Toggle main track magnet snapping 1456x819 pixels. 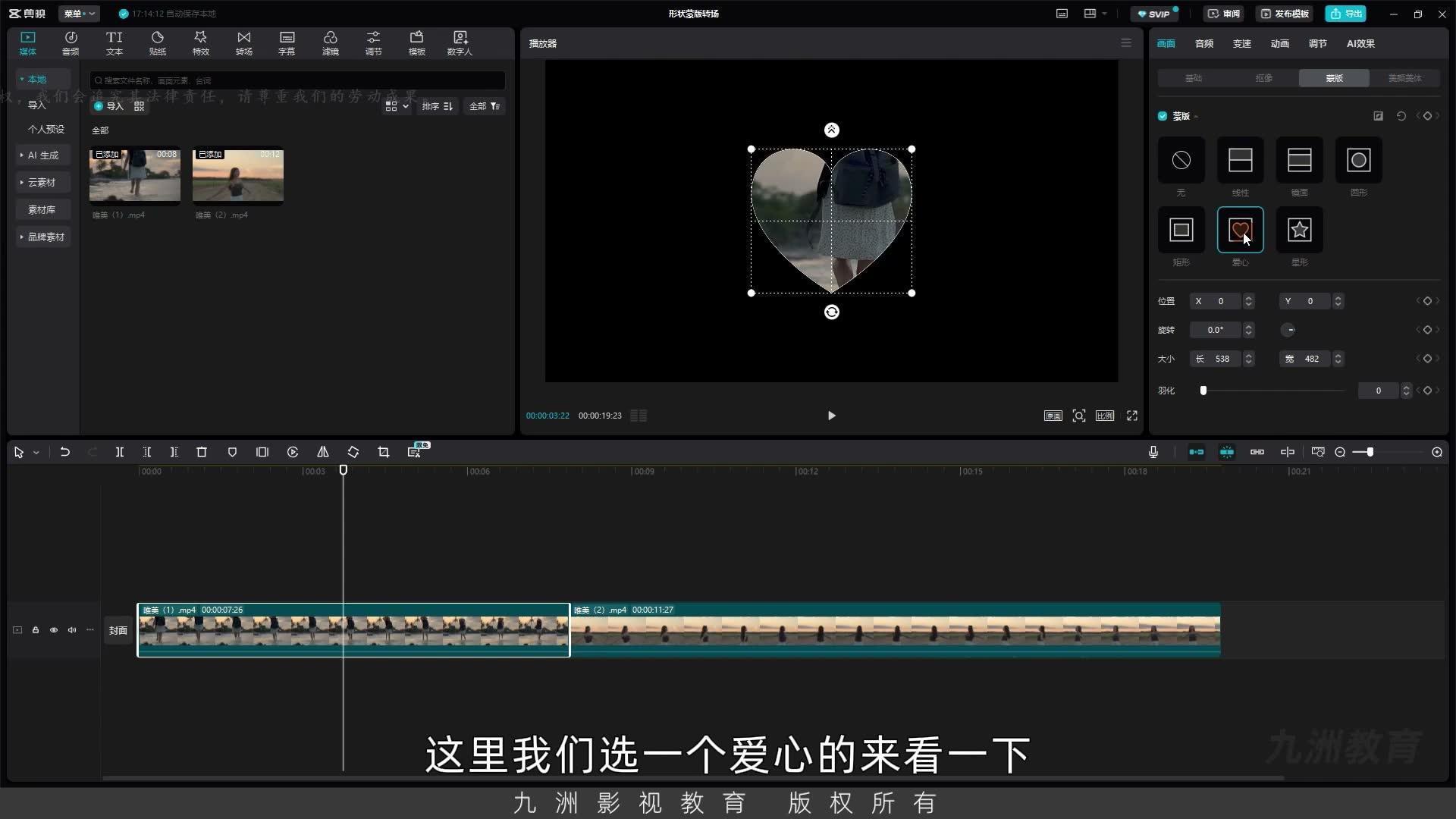1196,452
